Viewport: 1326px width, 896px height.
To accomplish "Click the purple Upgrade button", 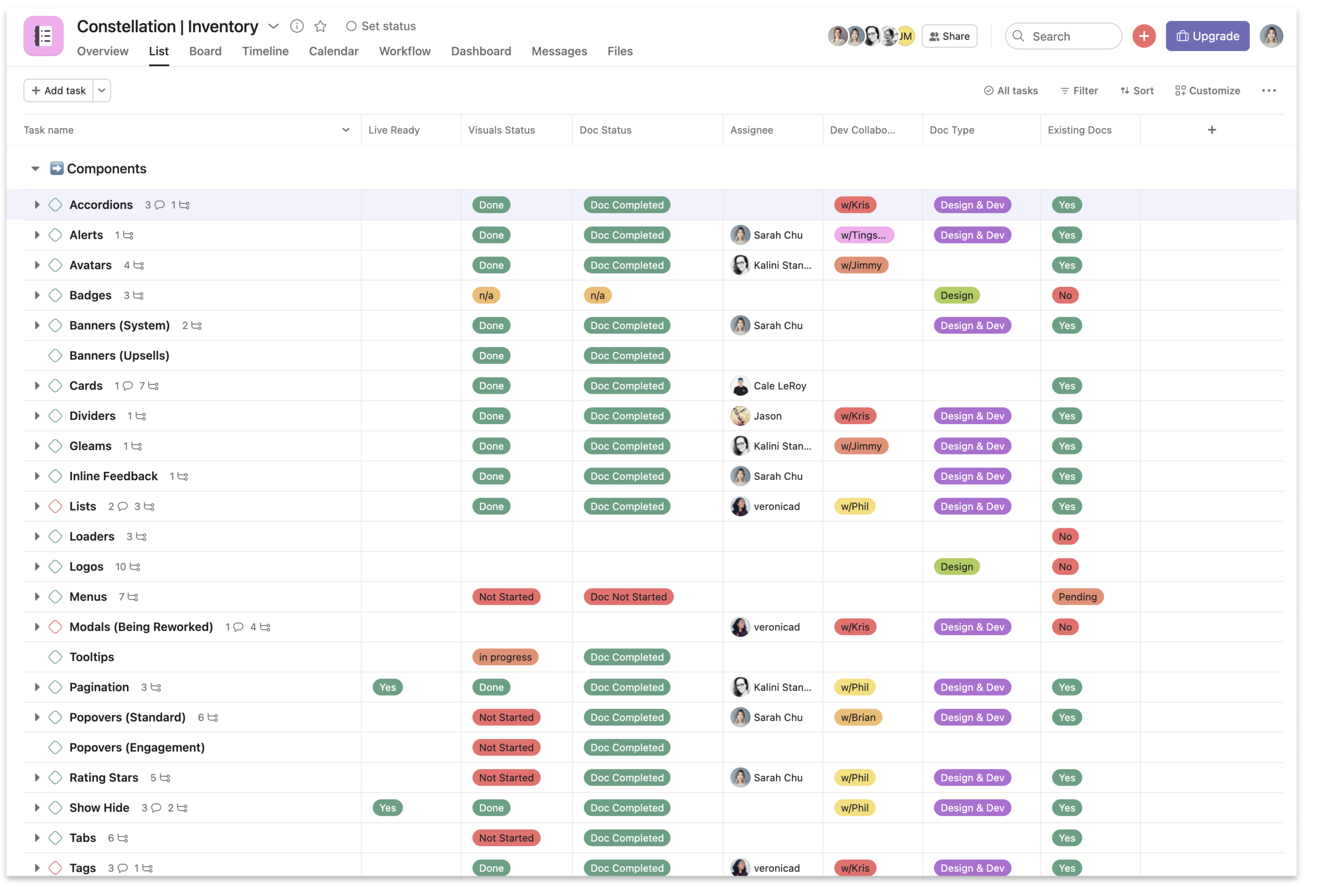I will 1207,36.
